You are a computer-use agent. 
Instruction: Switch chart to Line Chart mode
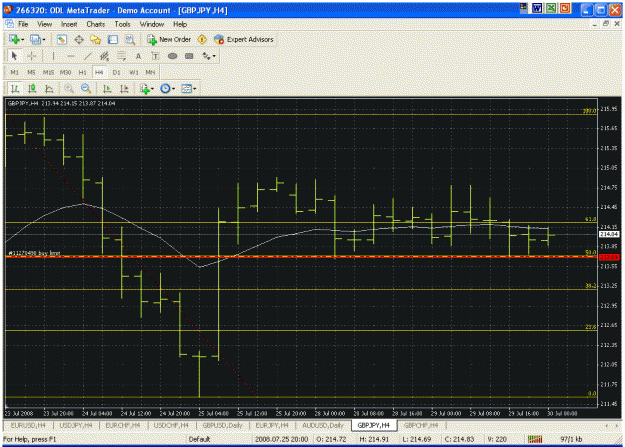tap(49, 89)
